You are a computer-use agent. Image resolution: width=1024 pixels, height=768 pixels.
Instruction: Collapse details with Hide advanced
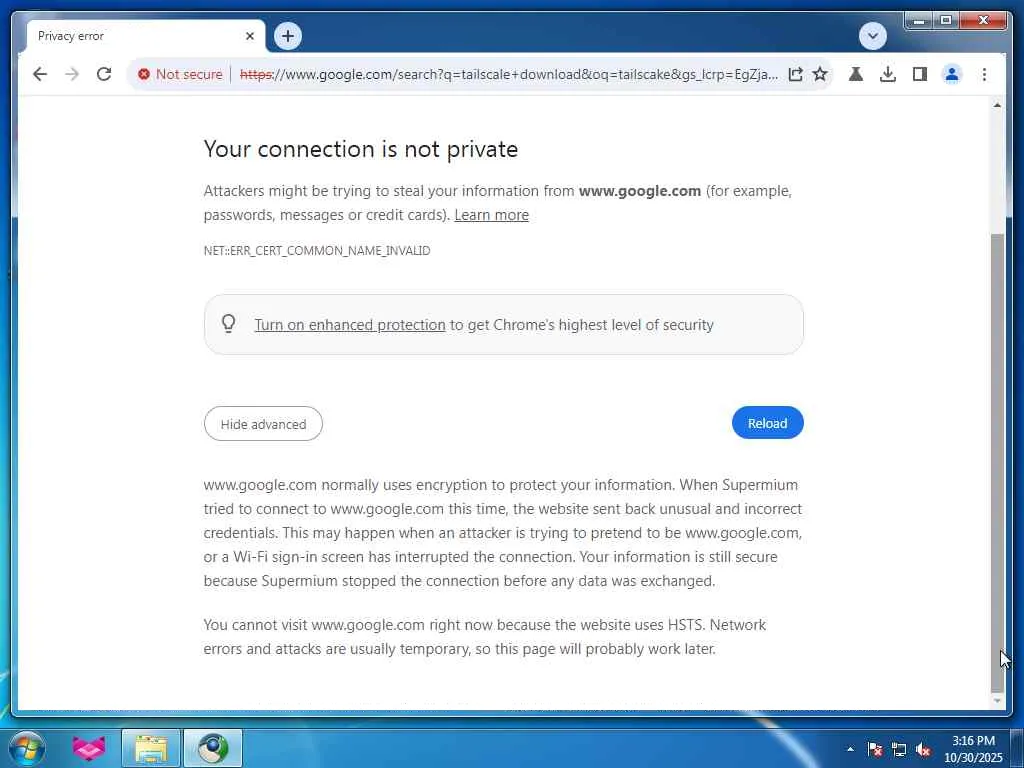263,424
